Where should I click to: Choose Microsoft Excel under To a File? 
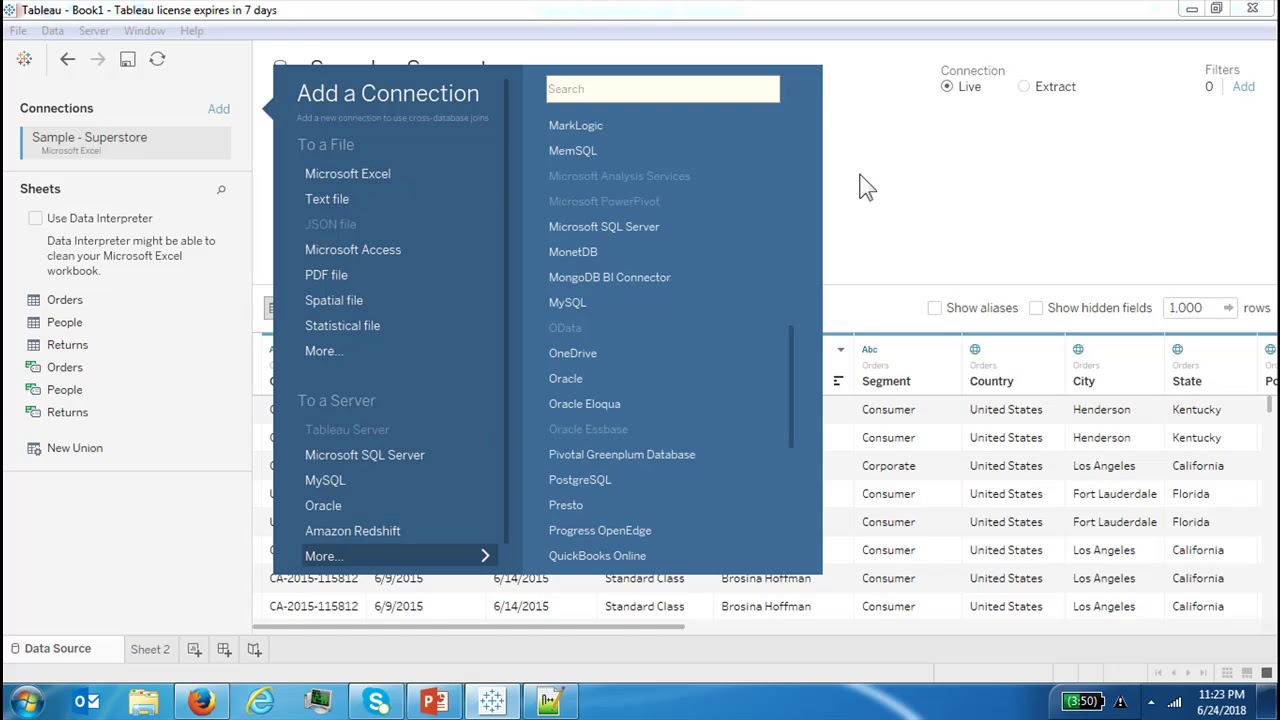click(x=347, y=174)
